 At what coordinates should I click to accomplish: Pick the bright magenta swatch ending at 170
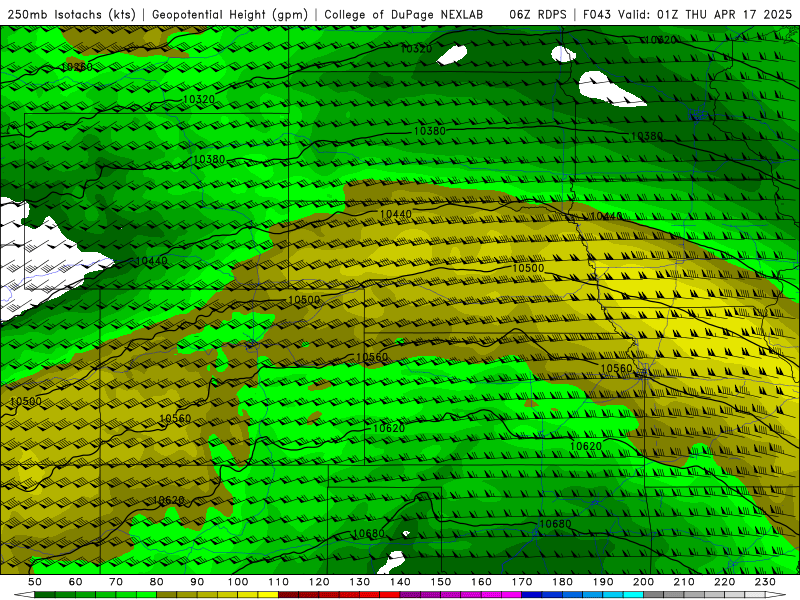tap(511, 595)
